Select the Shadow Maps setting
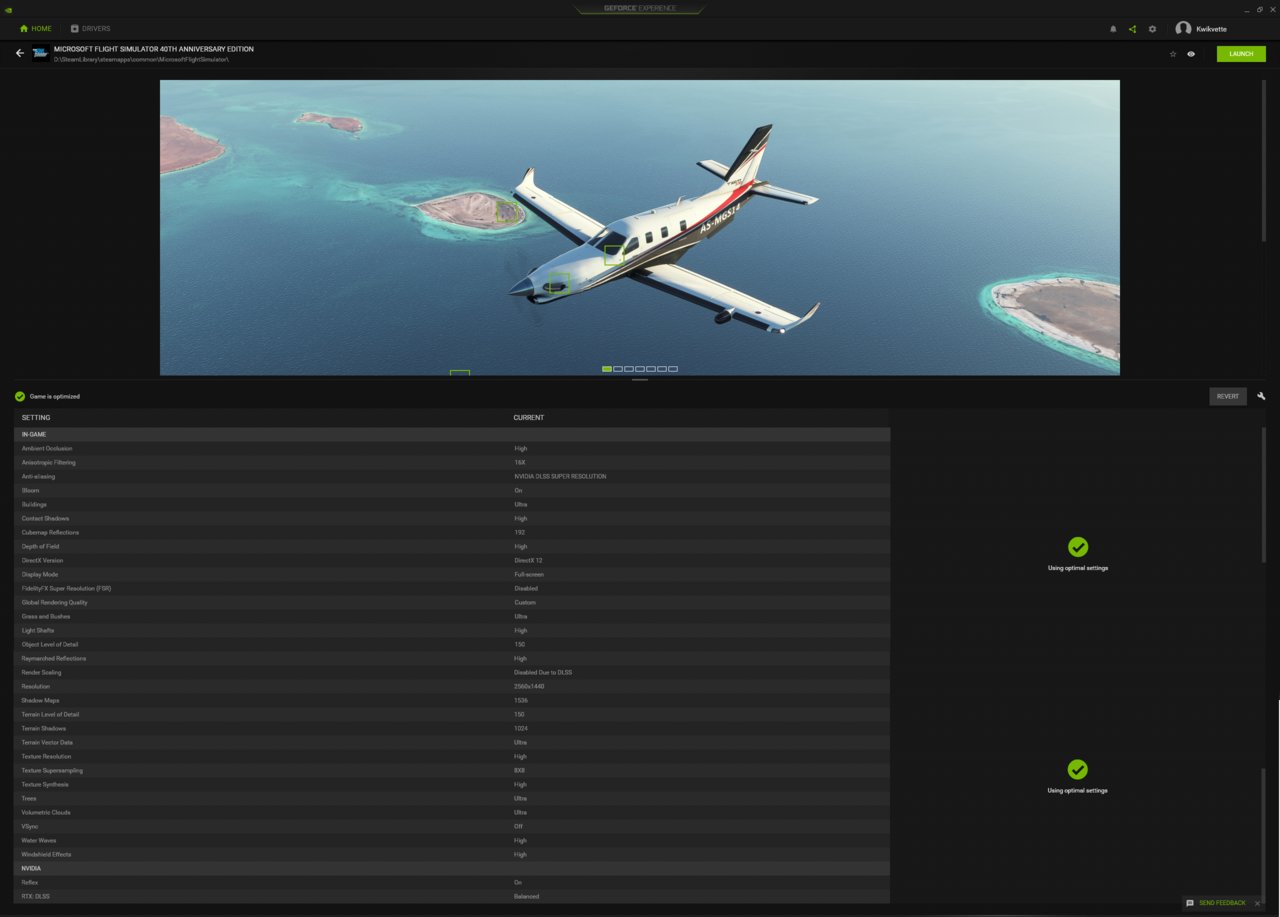The width and height of the screenshot is (1280, 917). (x=452, y=701)
